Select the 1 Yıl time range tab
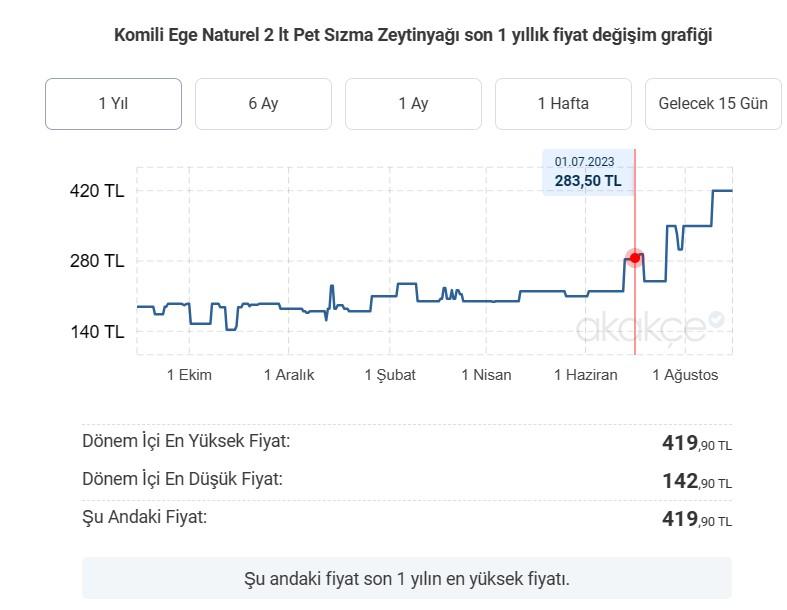Viewport: 787px width, 610px height. pos(113,104)
